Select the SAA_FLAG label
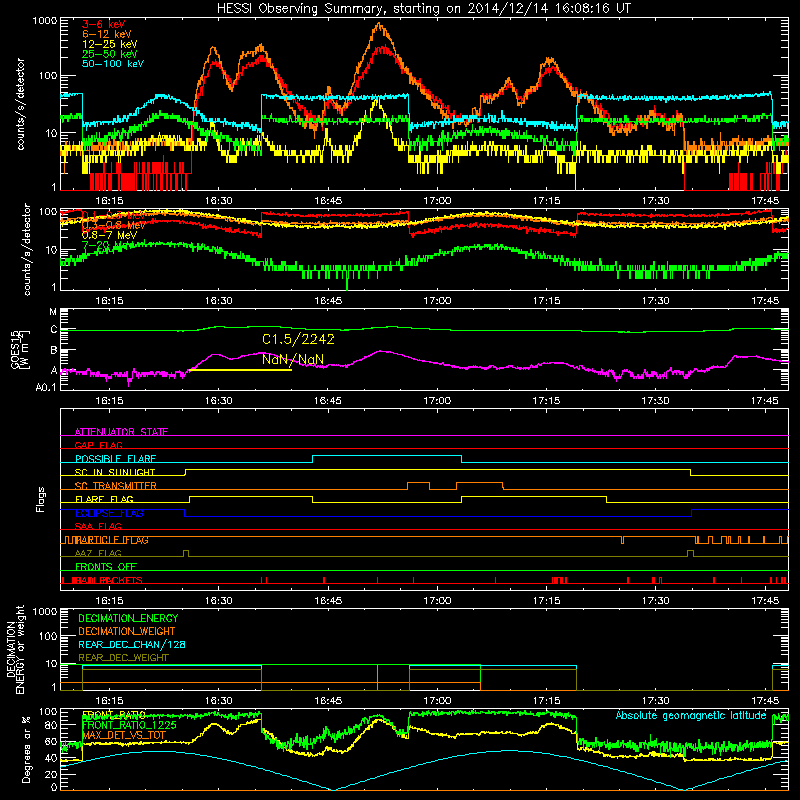 98,526
